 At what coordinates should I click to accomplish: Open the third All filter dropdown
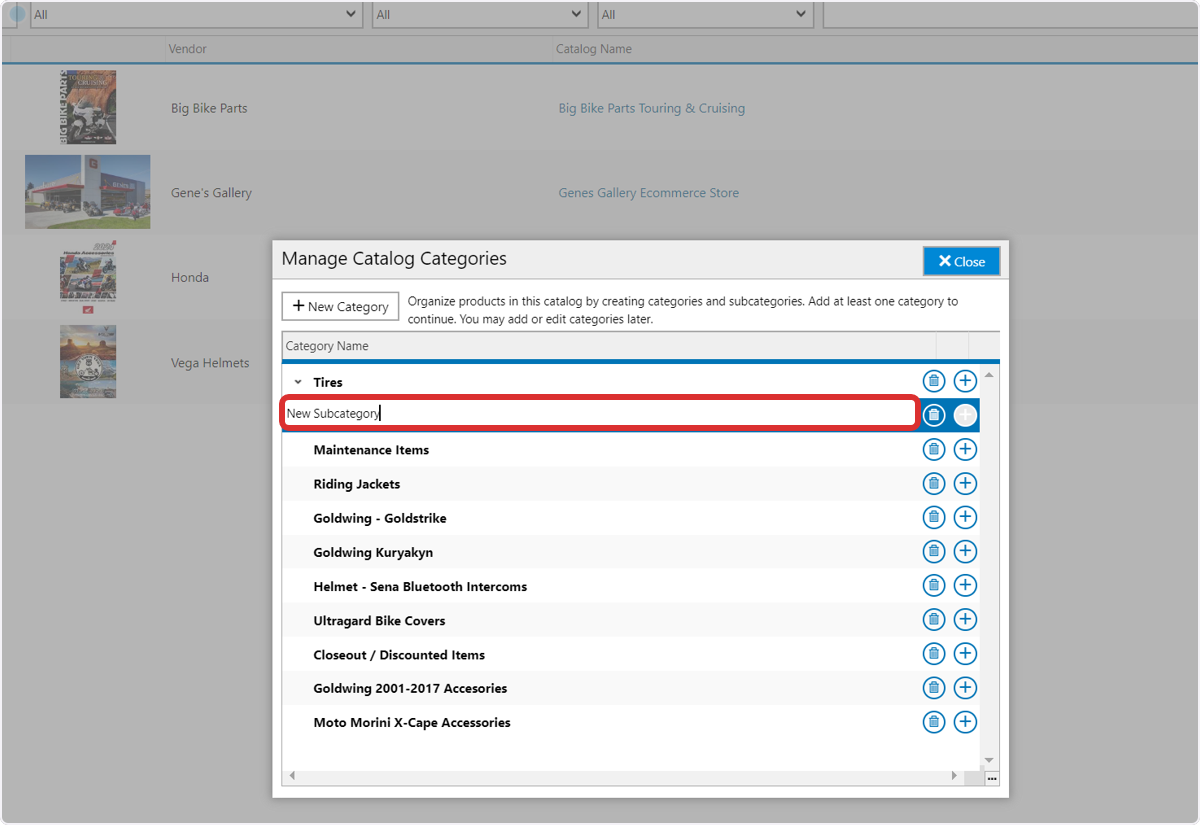[x=705, y=14]
